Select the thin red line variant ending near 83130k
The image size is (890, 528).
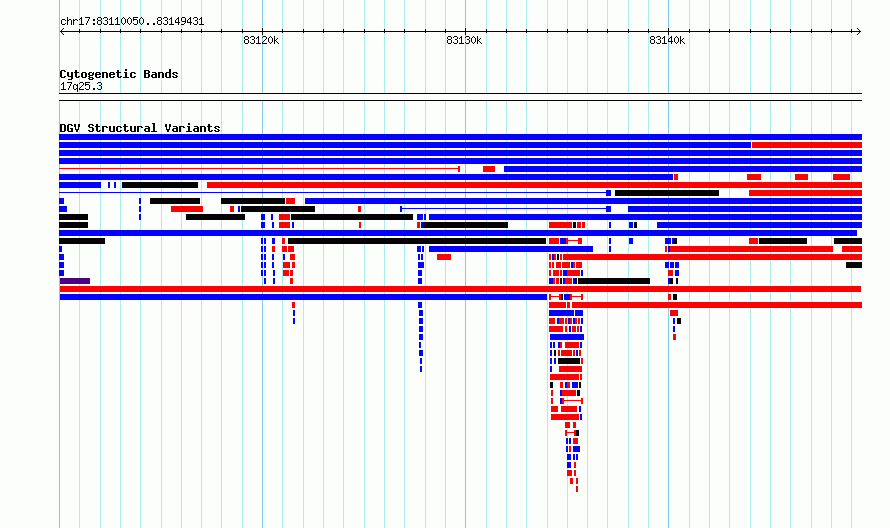[x=259, y=169]
